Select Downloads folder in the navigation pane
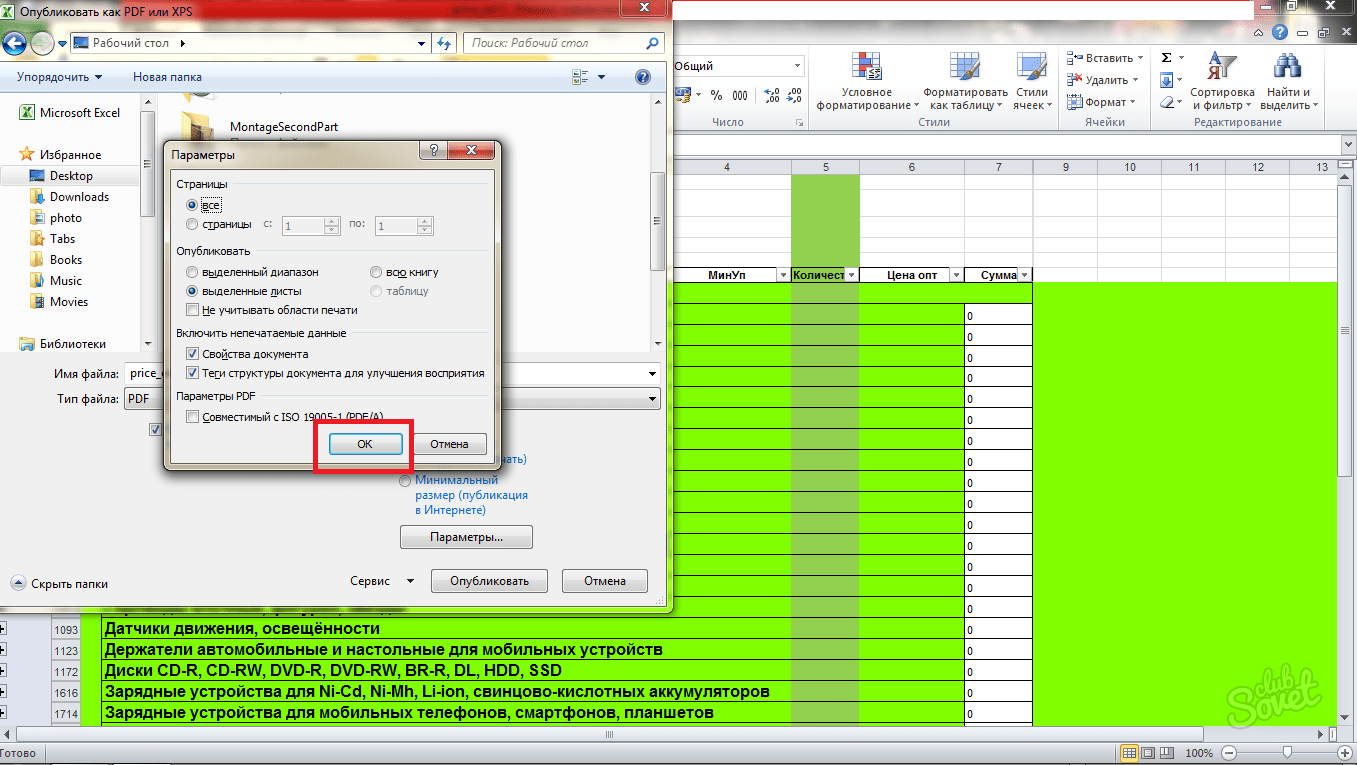 [79, 197]
